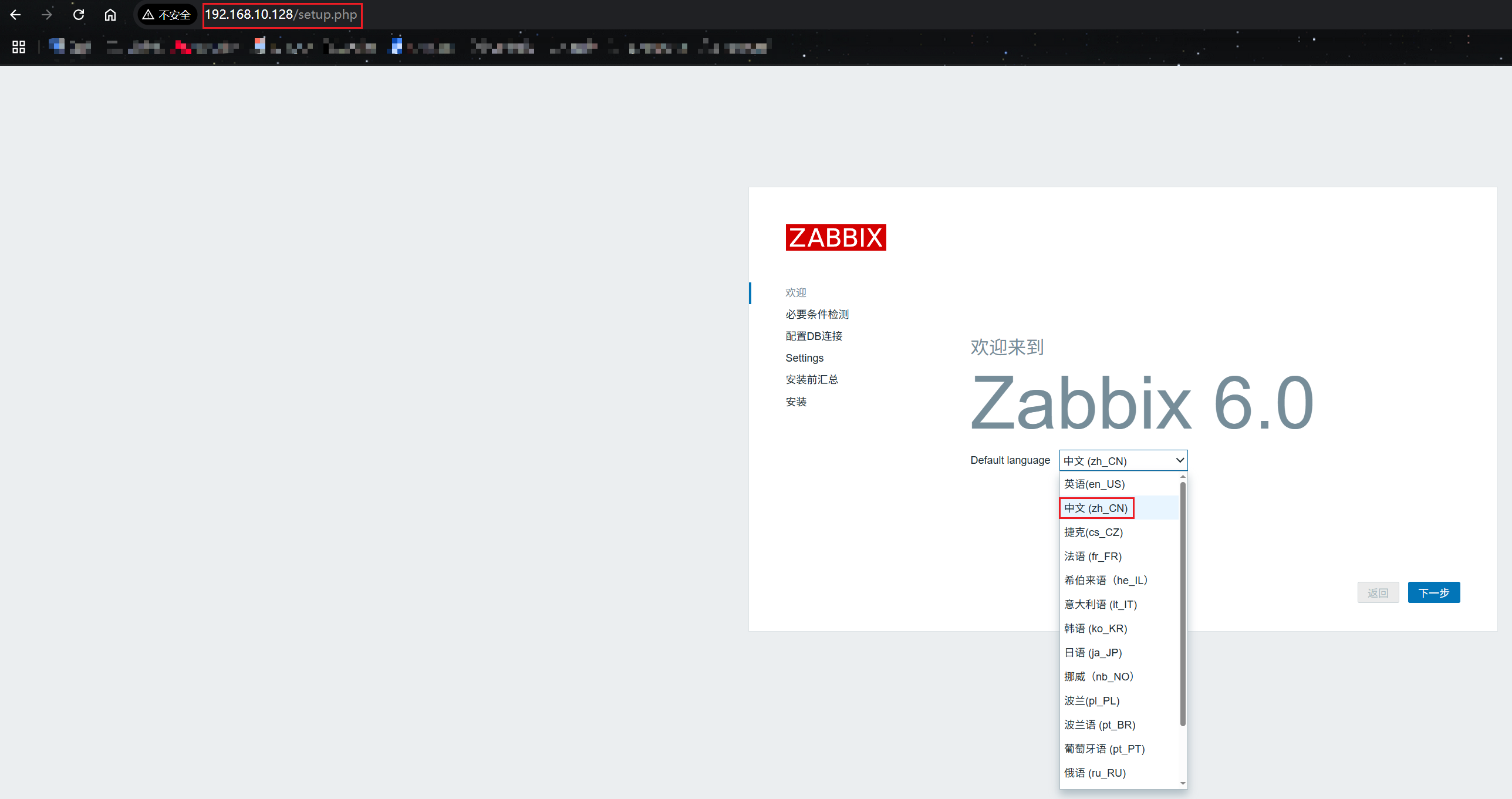Select the 安装 step in sidebar
Viewport: 1512px width, 799px height.
pyautogui.click(x=796, y=402)
